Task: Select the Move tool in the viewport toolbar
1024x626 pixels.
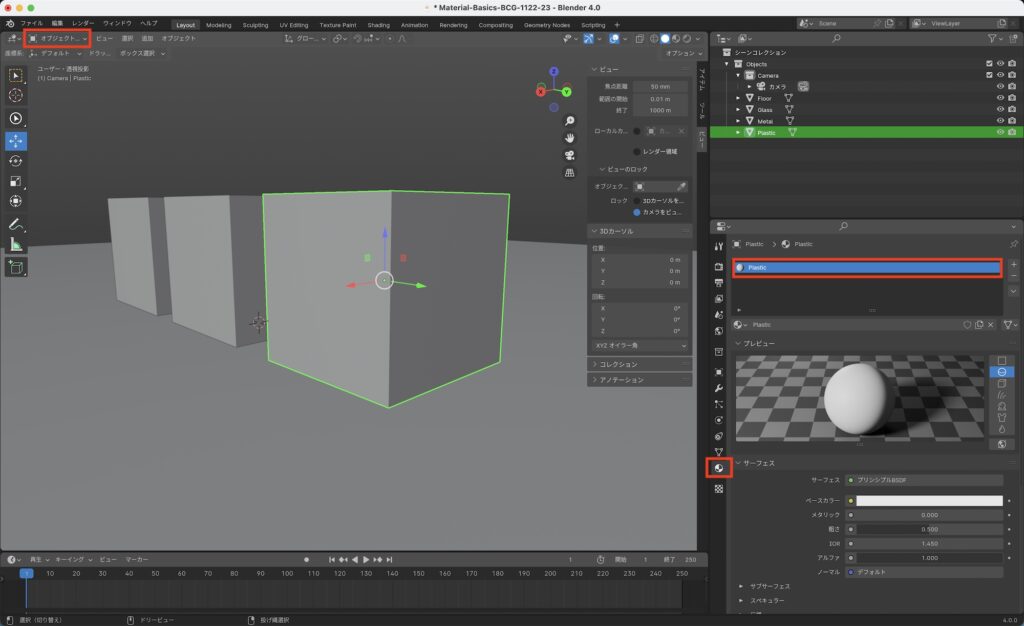Action: [x=16, y=141]
